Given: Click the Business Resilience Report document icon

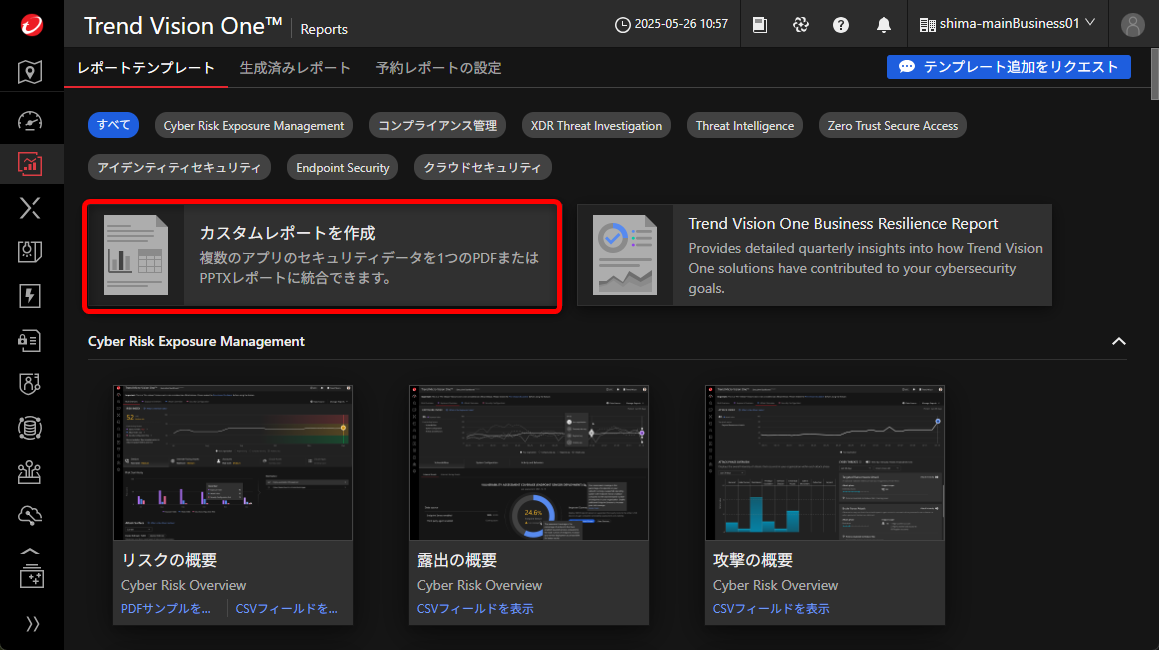Looking at the screenshot, I should point(625,255).
